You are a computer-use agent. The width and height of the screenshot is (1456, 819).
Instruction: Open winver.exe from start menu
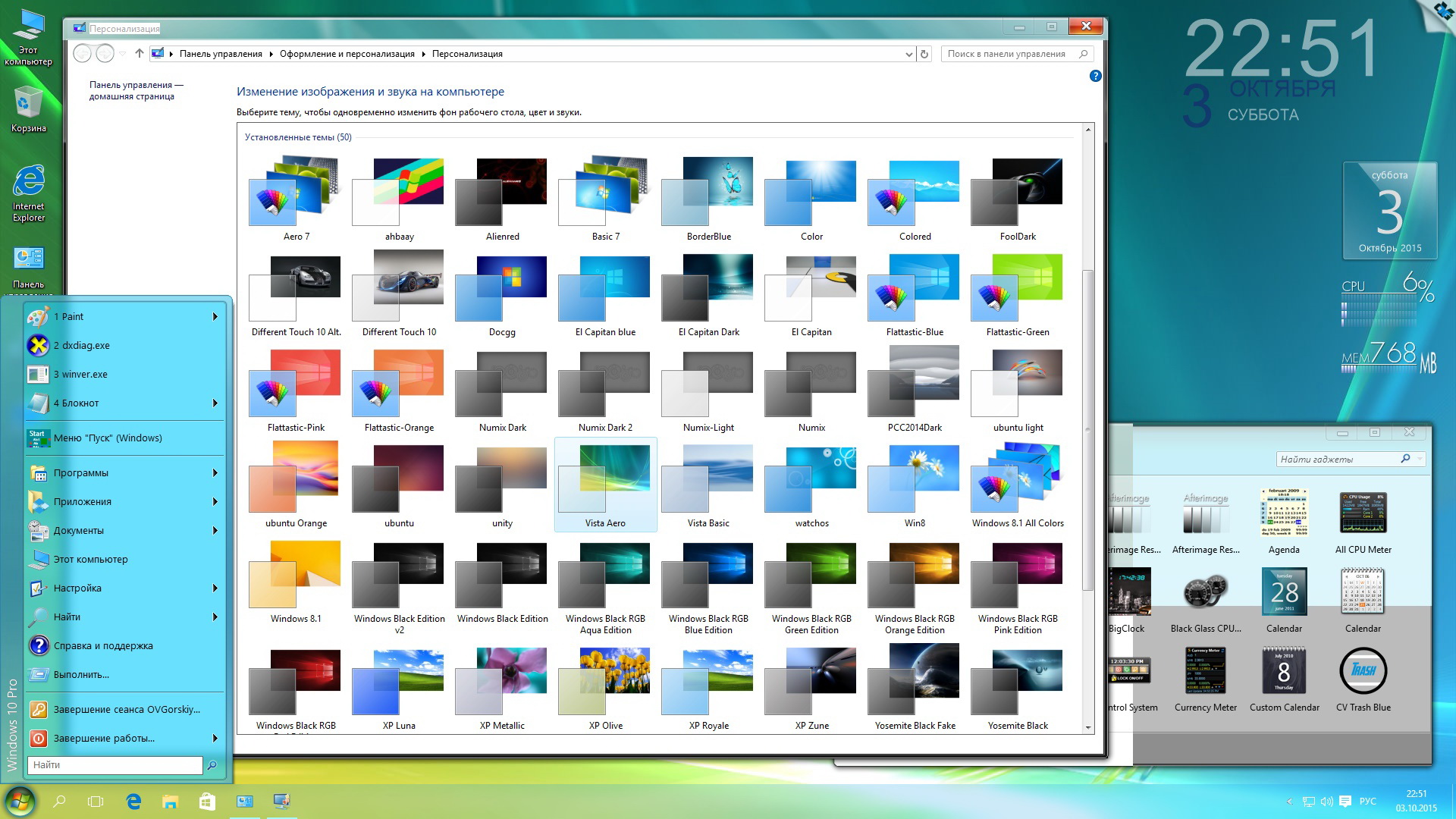(124, 374)
